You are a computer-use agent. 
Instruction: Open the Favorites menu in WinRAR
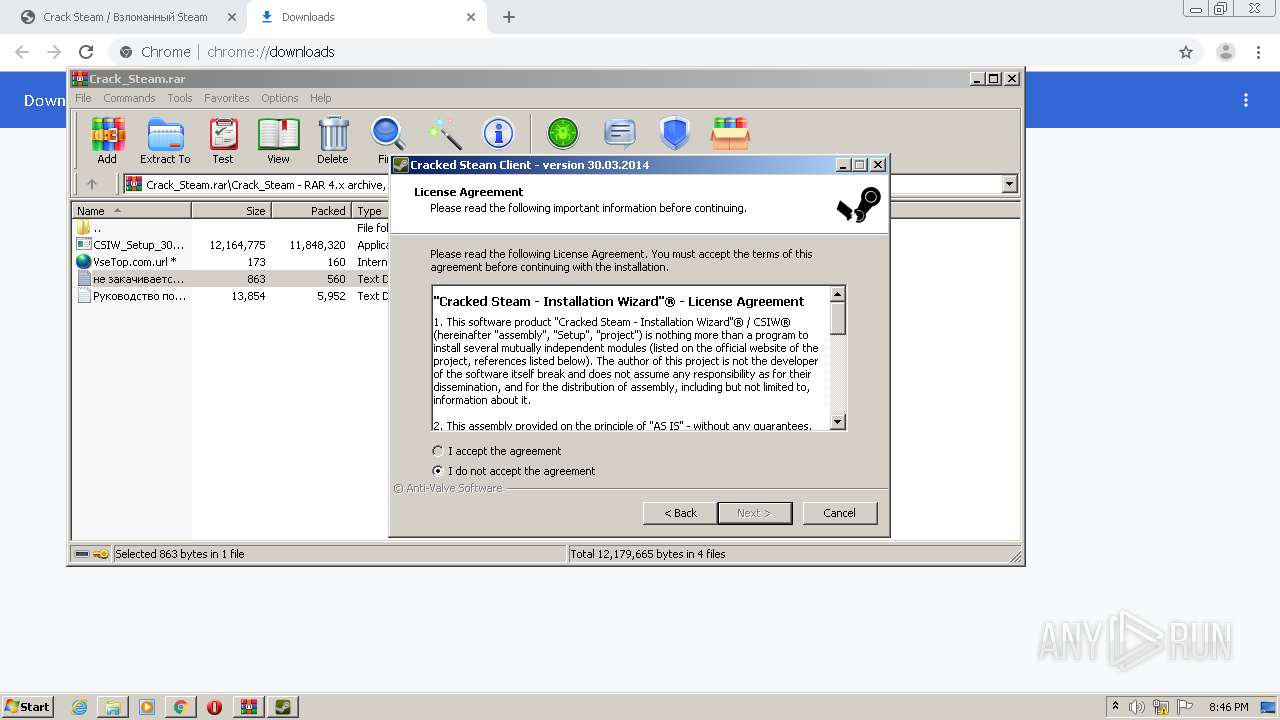click(x=227, y=98)
